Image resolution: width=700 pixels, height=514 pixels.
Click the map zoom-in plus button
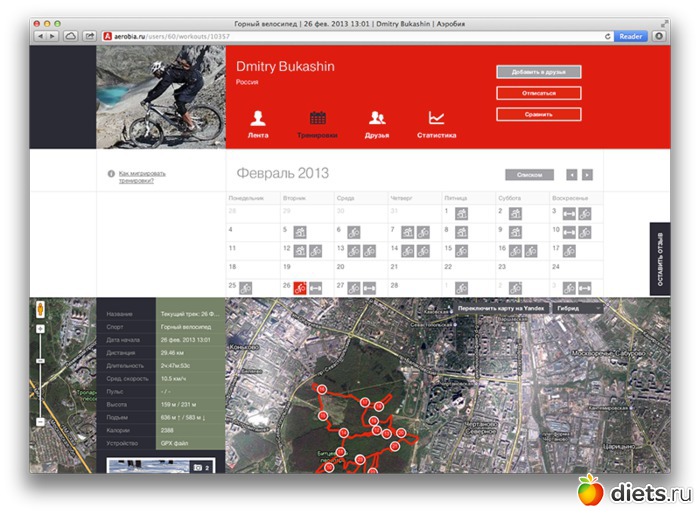[x=40, y=331]
